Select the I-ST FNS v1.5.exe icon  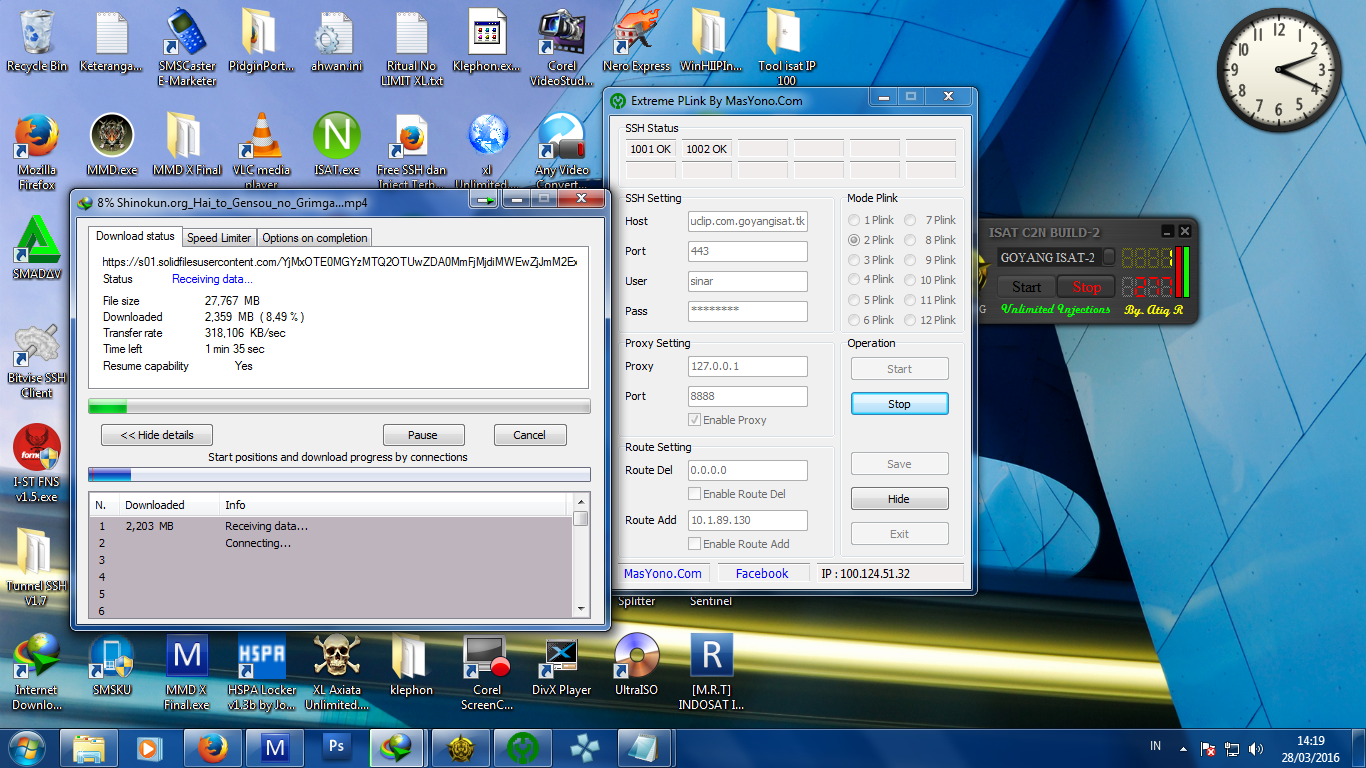pos(37,464)
